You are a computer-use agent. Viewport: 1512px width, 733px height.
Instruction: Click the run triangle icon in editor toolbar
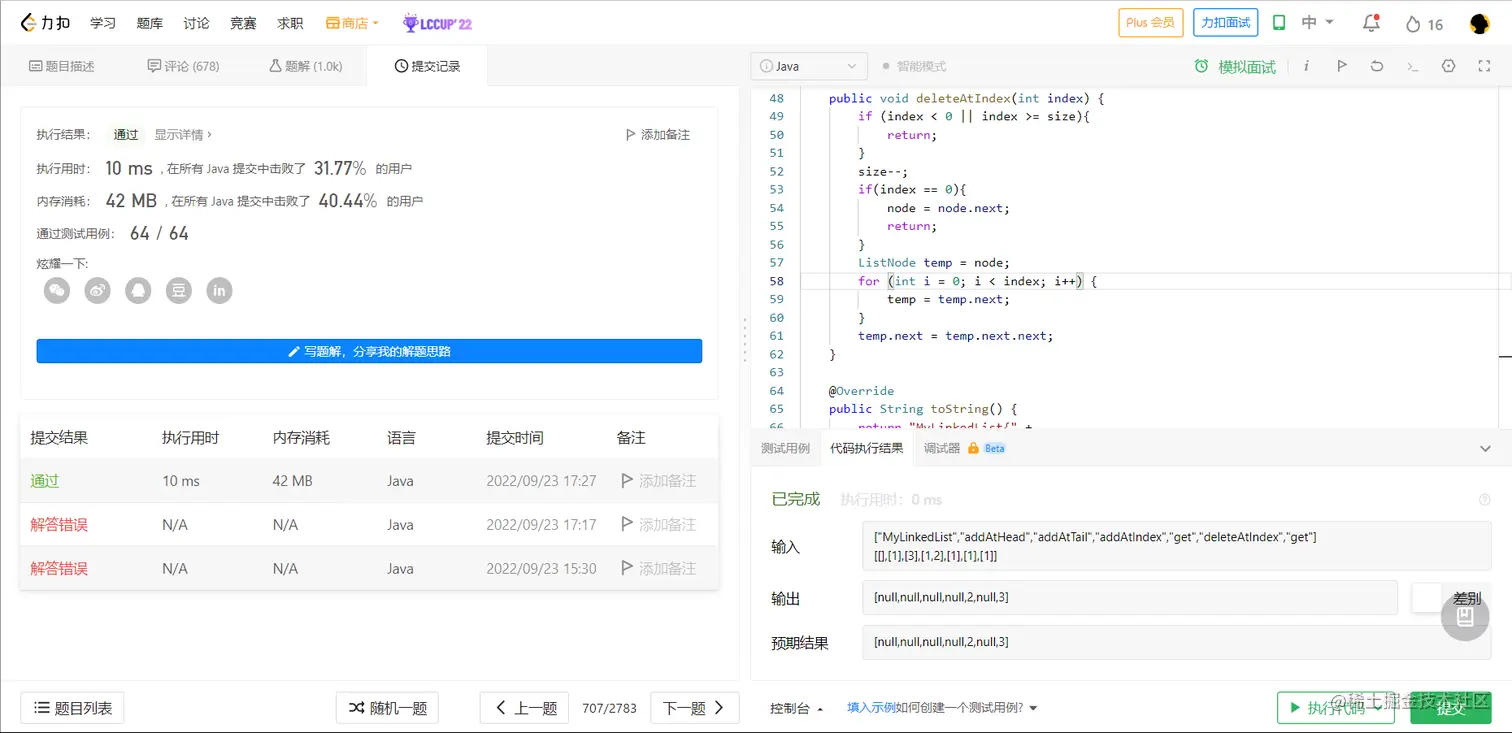[x=1342, y=66]
